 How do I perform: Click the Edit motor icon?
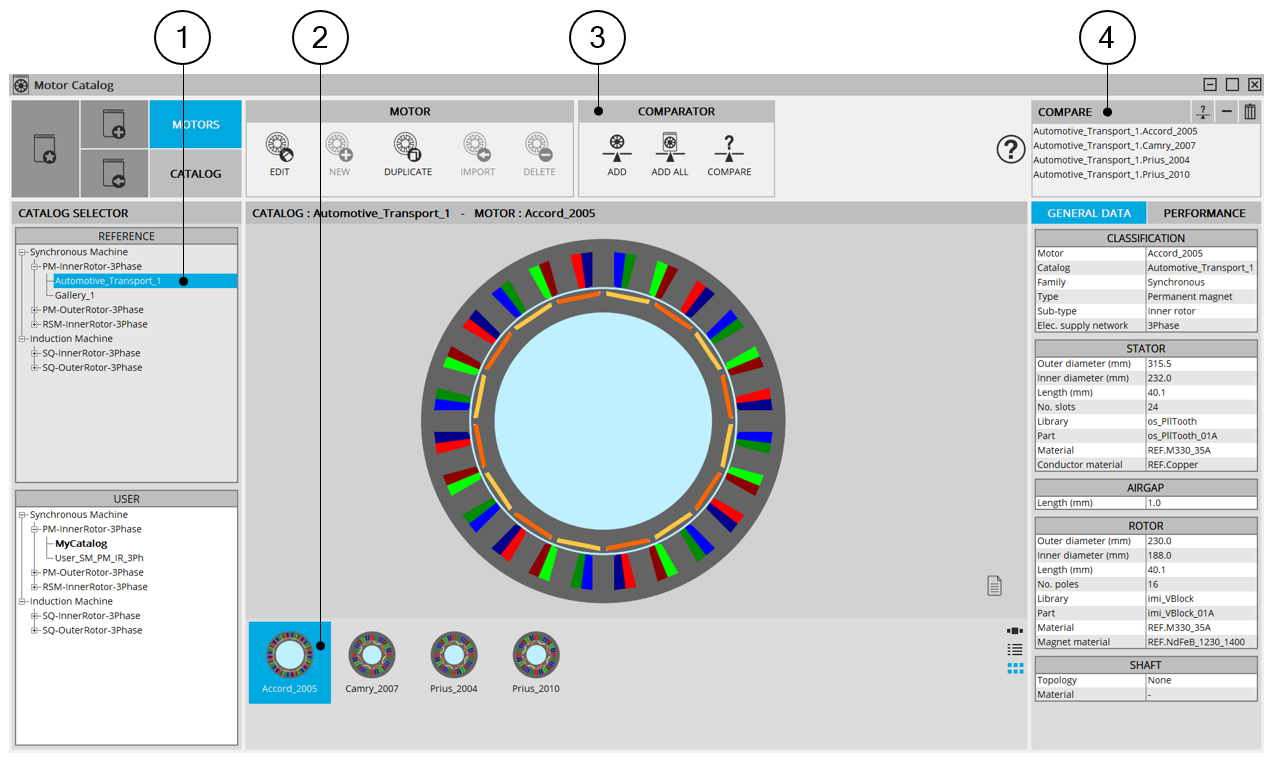279,149
